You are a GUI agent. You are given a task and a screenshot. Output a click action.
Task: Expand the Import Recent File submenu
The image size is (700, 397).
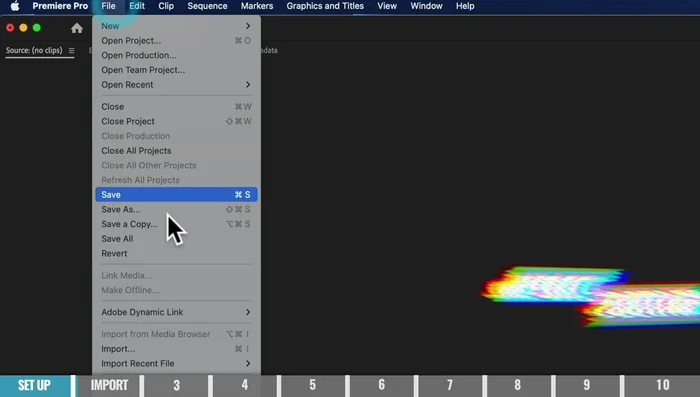click(176, 364)
